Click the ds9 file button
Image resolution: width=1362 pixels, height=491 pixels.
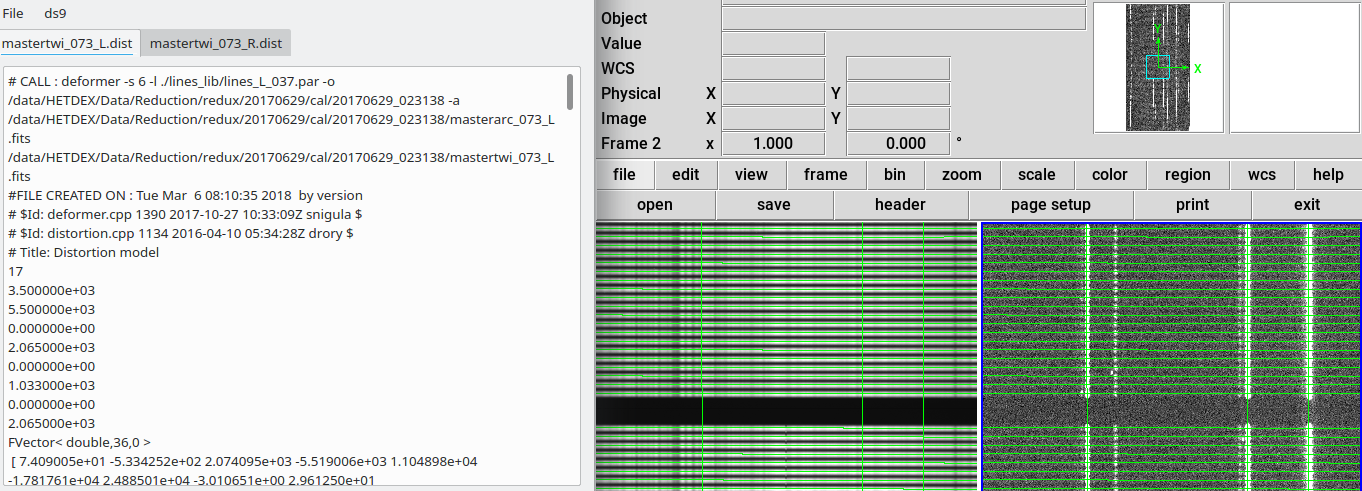625,175
